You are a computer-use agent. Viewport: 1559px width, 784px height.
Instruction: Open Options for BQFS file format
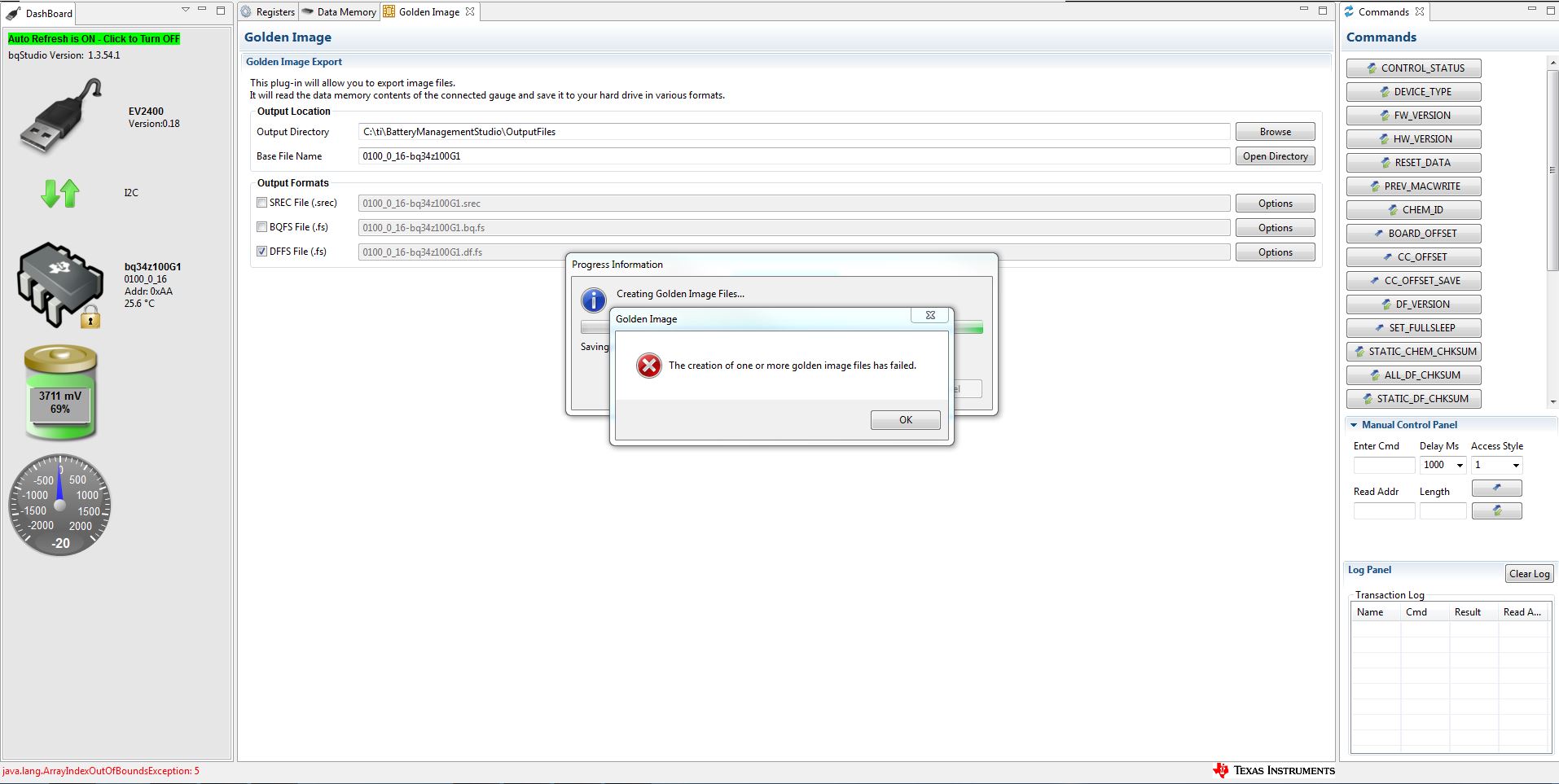[x=1275, y=228]
